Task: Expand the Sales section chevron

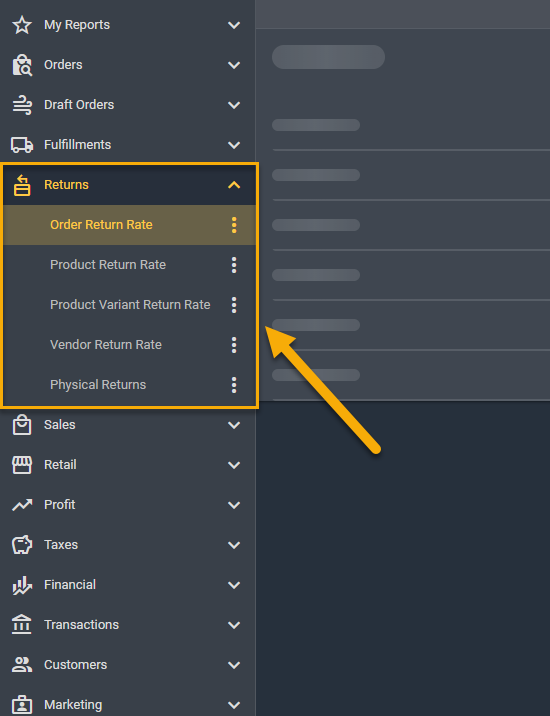Action: point(234,425)
